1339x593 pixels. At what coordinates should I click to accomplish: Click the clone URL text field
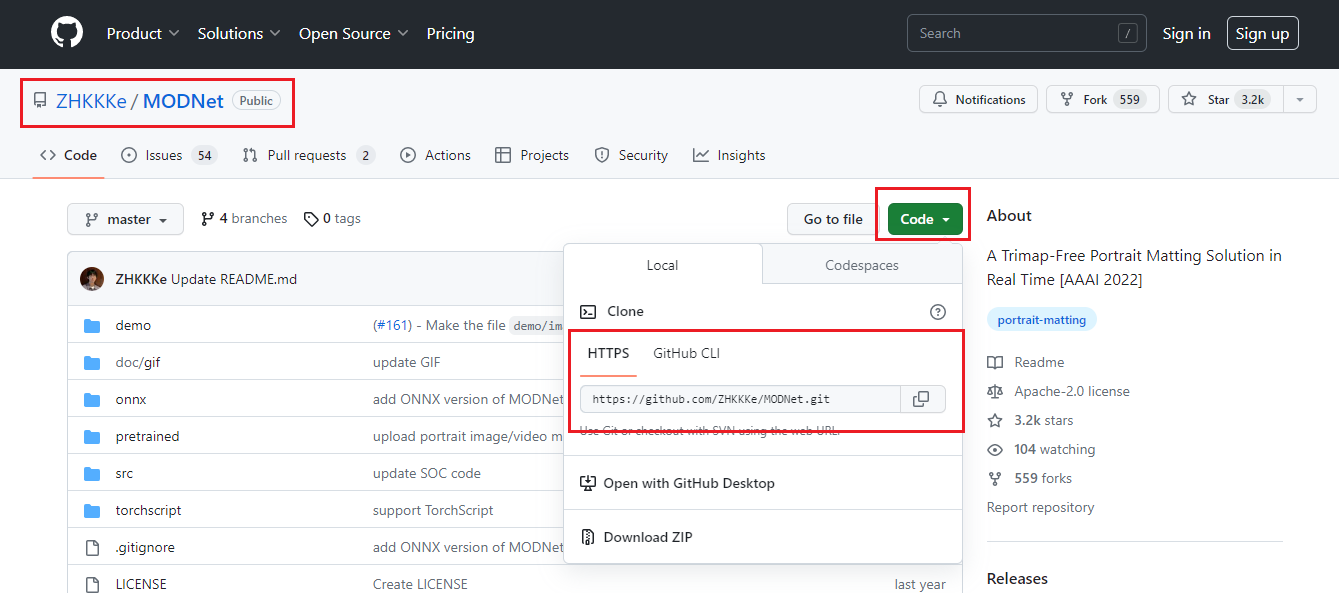[740, 399]
